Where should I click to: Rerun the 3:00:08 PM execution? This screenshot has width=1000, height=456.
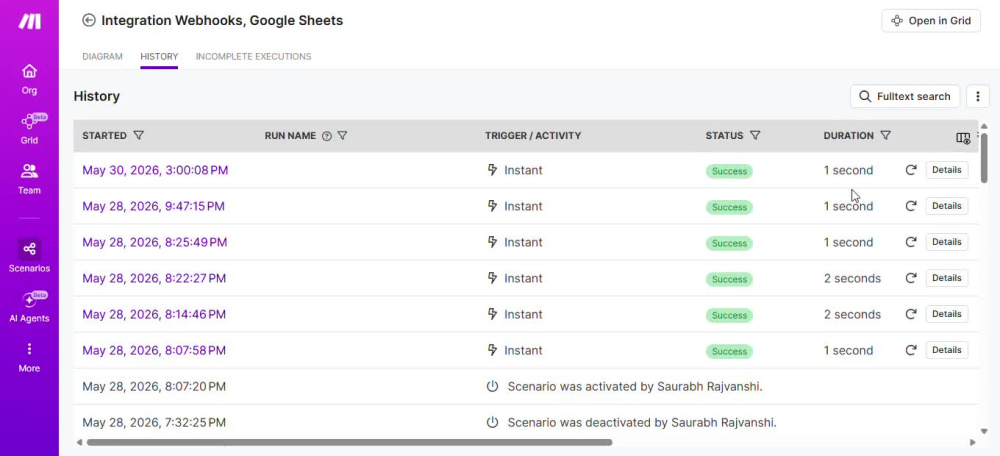point(911,170)
